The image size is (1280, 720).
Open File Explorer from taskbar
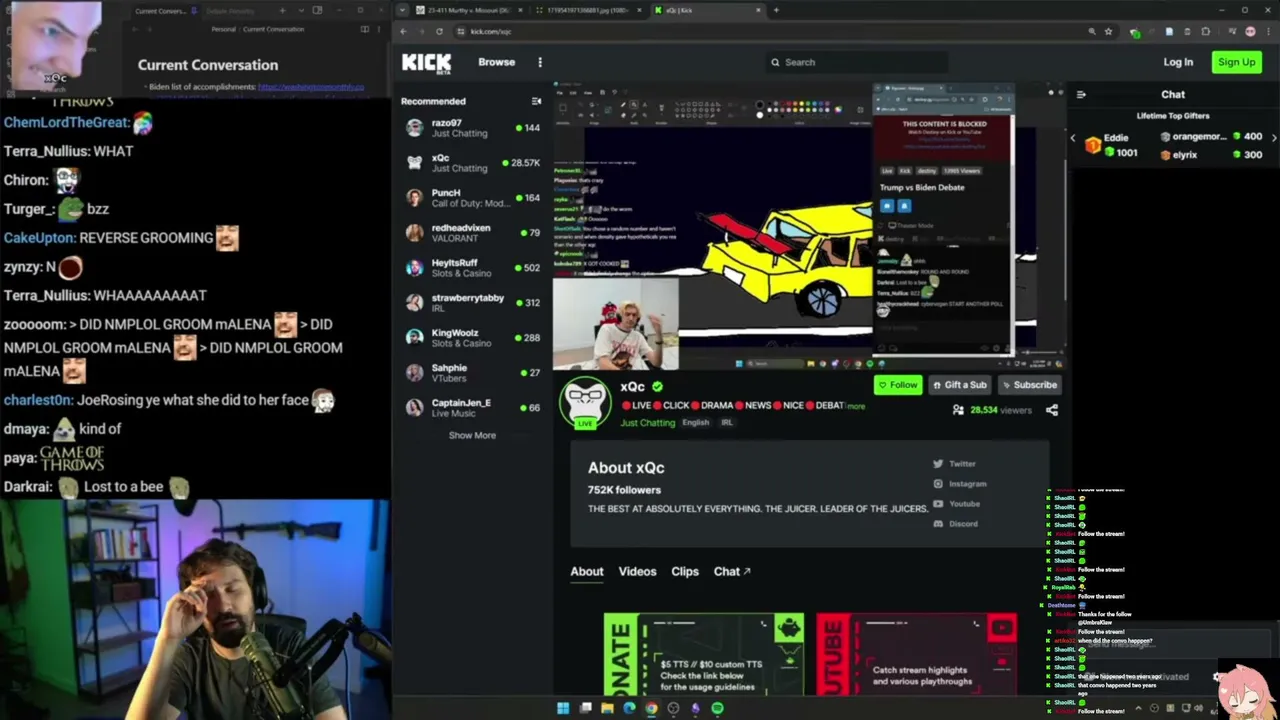(x=607, y=708)
